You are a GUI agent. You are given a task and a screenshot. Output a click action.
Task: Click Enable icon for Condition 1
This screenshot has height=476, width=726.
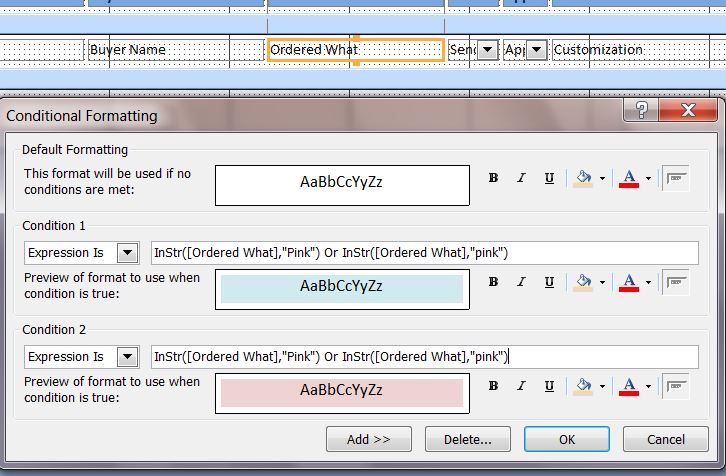(676, 282)
